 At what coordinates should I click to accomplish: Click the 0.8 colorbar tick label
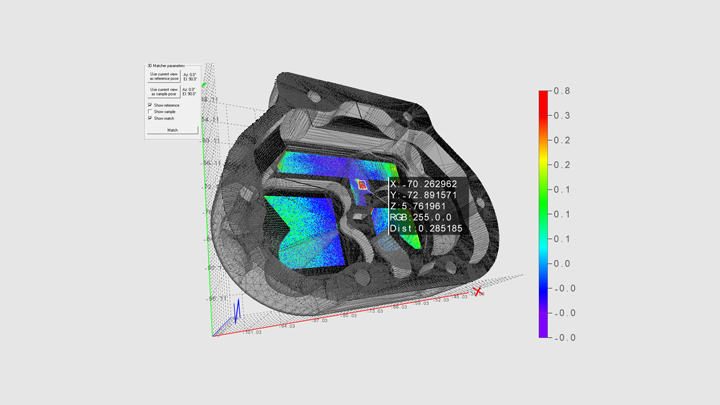coord(560,92)
